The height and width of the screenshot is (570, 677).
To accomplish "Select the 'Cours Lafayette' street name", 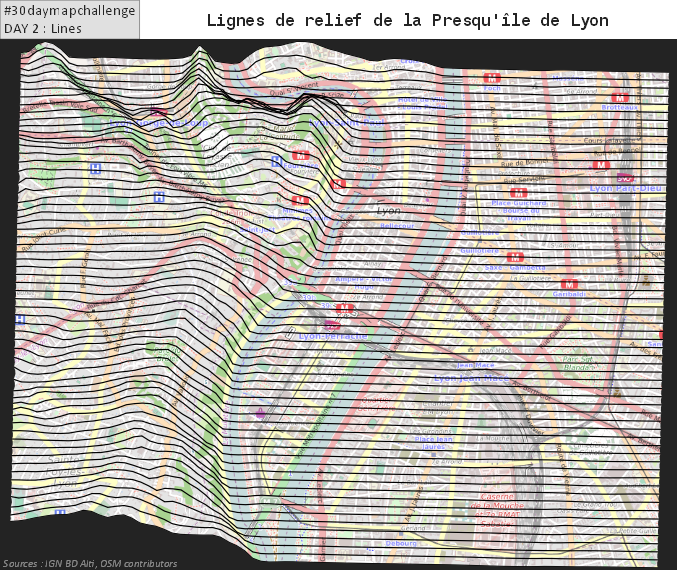I will coord(611,140).
